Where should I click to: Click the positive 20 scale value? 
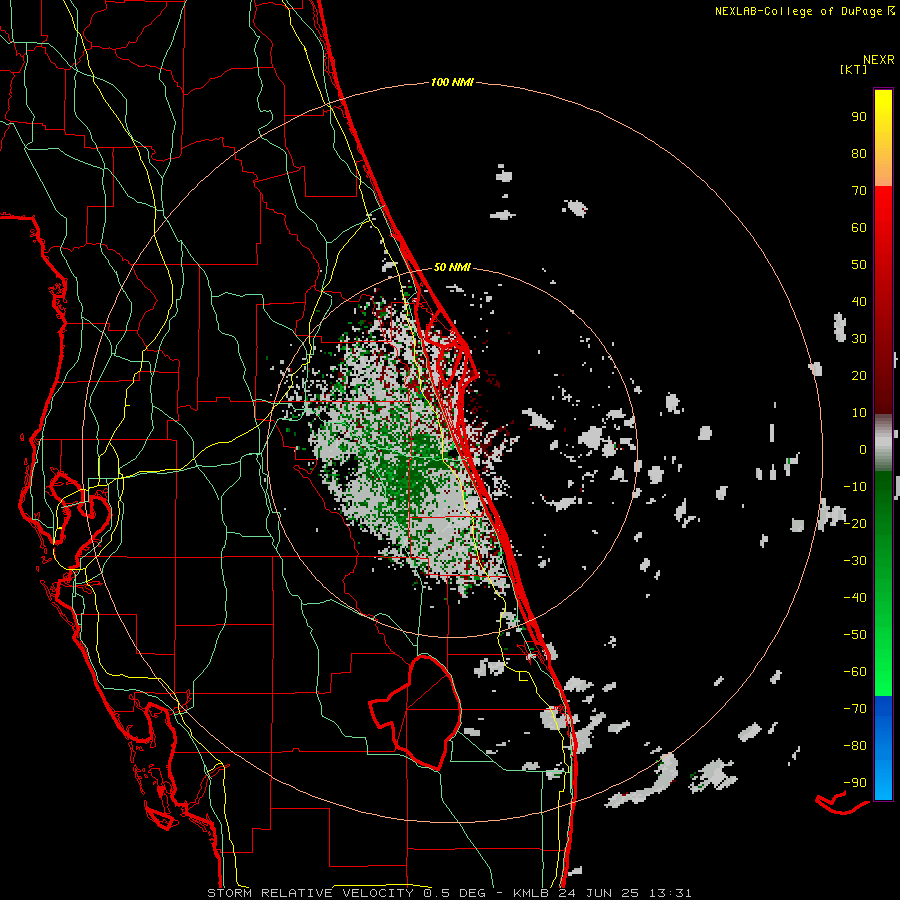pyautogui.click(x=859, y=376)
